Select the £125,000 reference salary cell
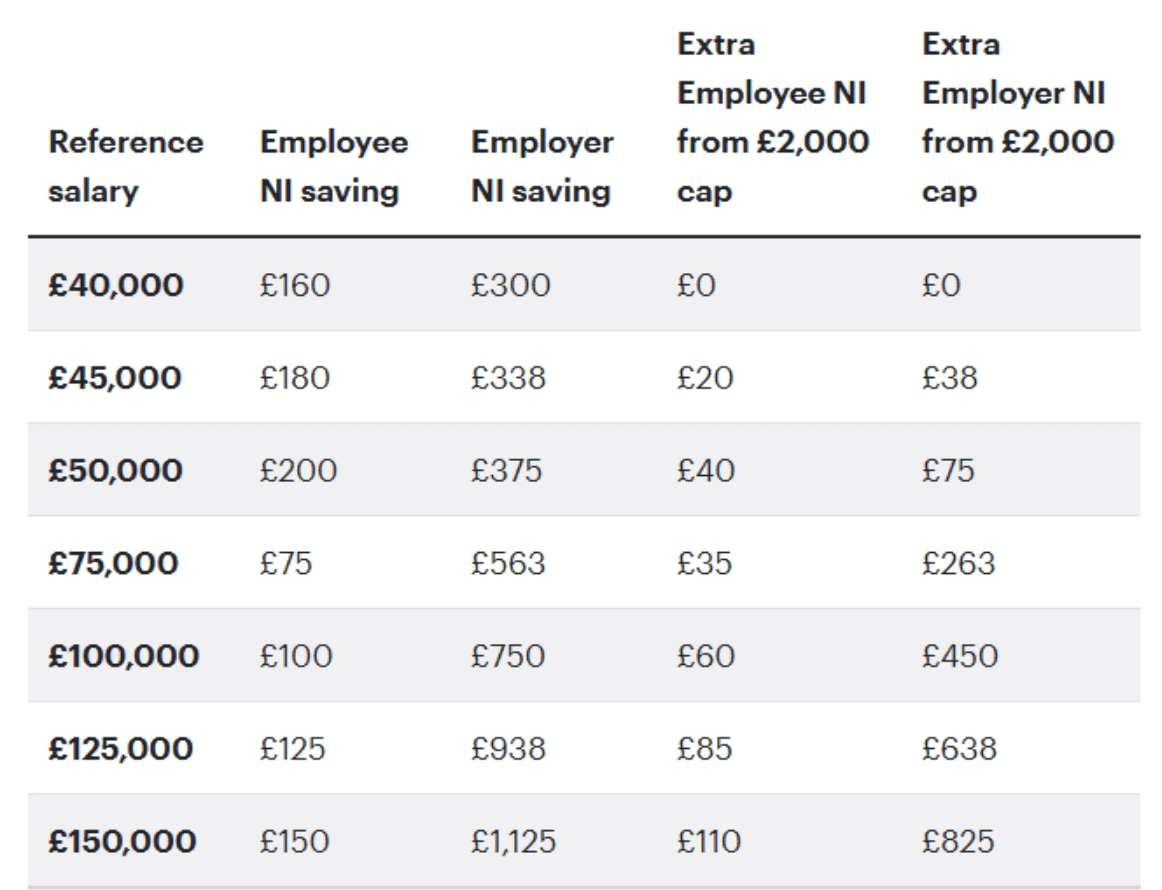1162x890 pixels. [x=121, y=749]
